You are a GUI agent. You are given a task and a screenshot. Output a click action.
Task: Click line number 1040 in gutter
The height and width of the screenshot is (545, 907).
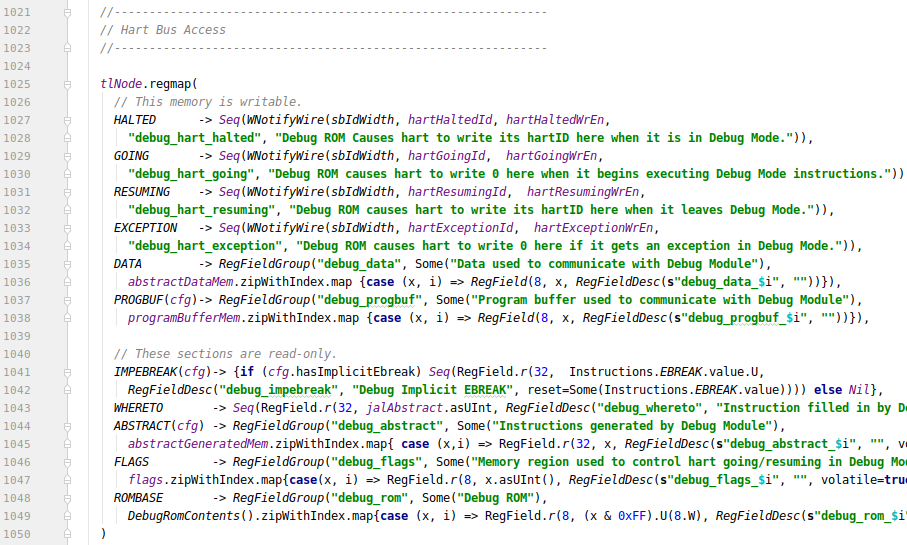point(17,354)
